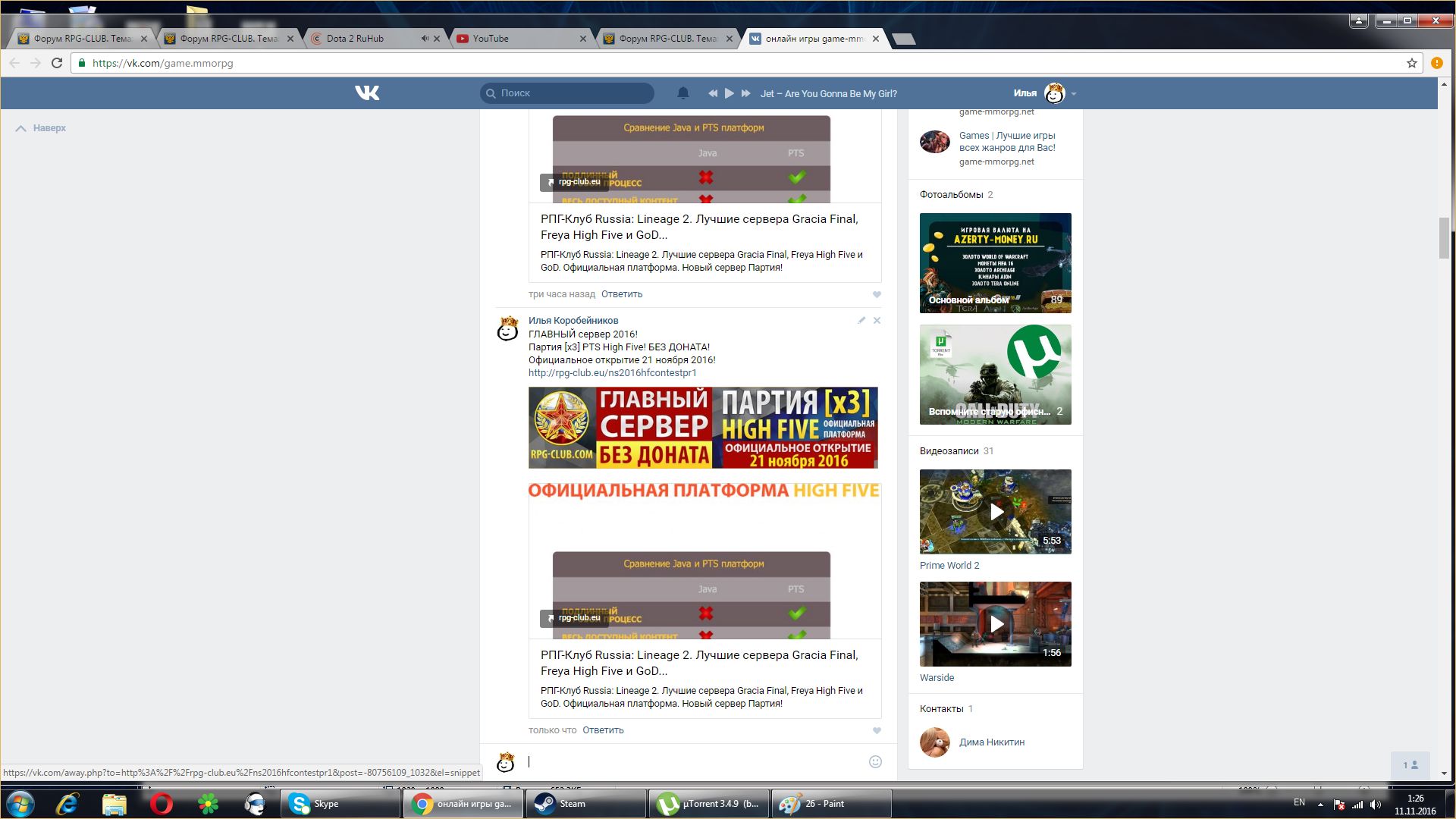Skip to next audio track

[x=745, y=93]
